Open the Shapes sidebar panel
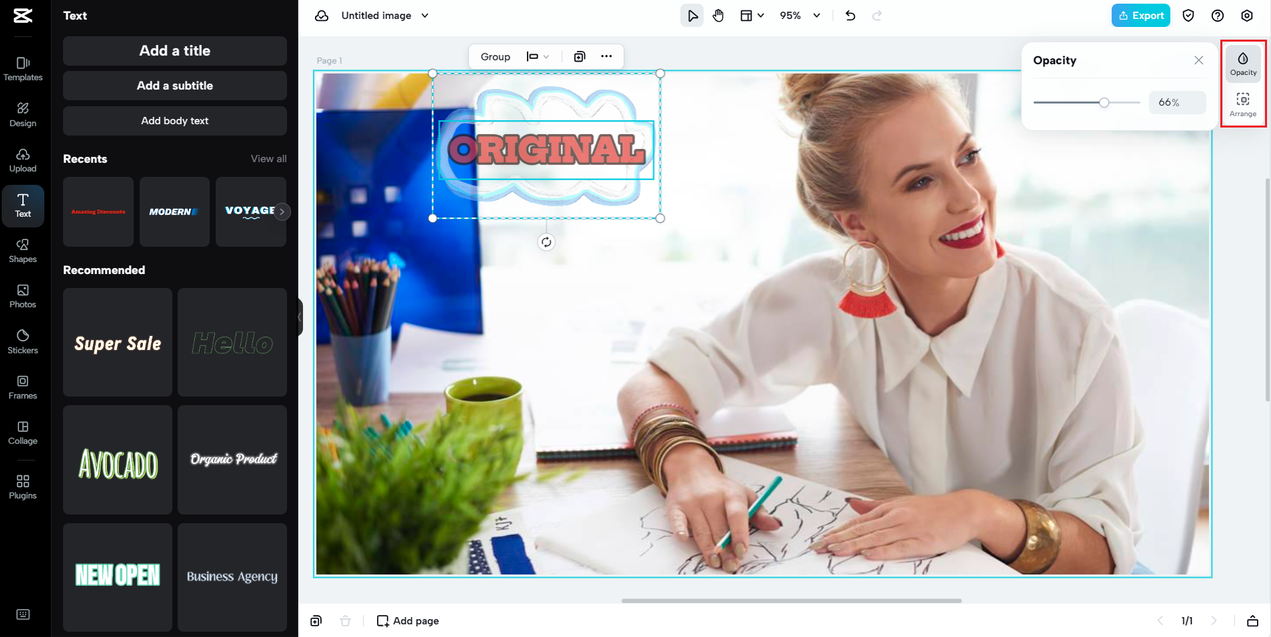The width and height of the screenshot is (1271, 637). point(23,251)
